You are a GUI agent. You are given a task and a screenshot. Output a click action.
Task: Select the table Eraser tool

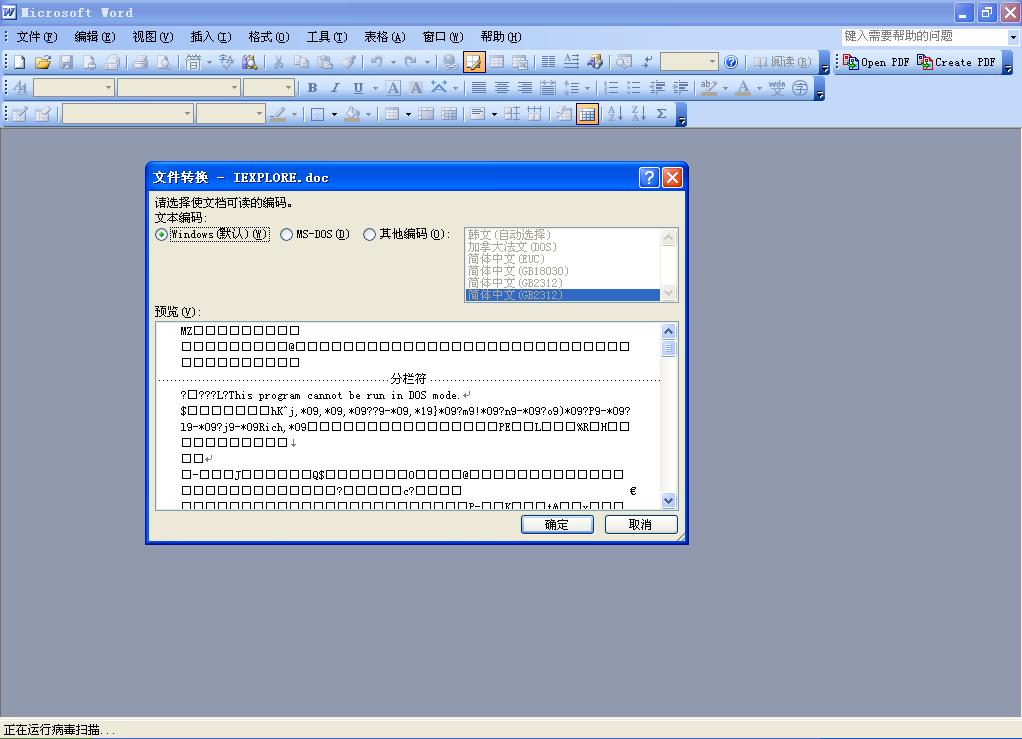coord(43,114)
